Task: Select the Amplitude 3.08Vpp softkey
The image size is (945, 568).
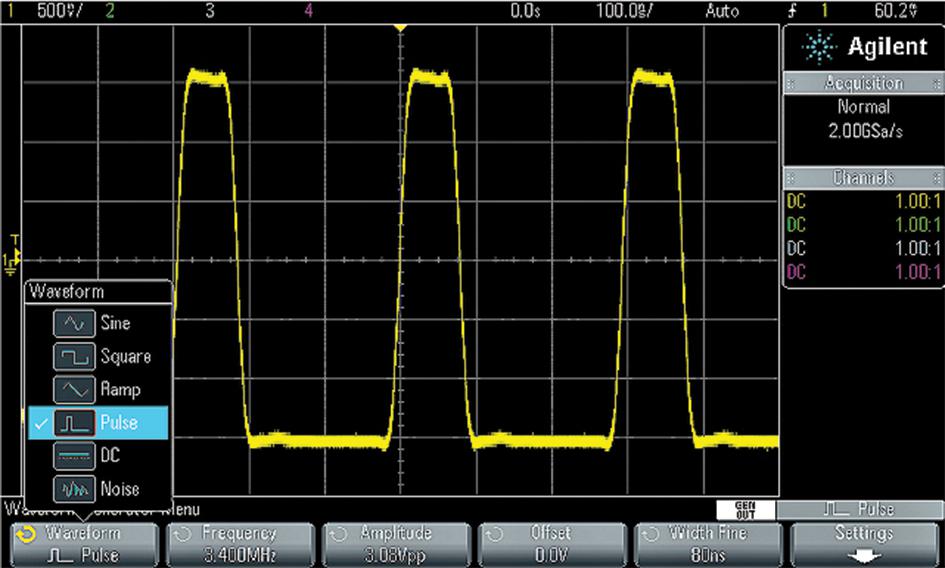Action: 396,544
